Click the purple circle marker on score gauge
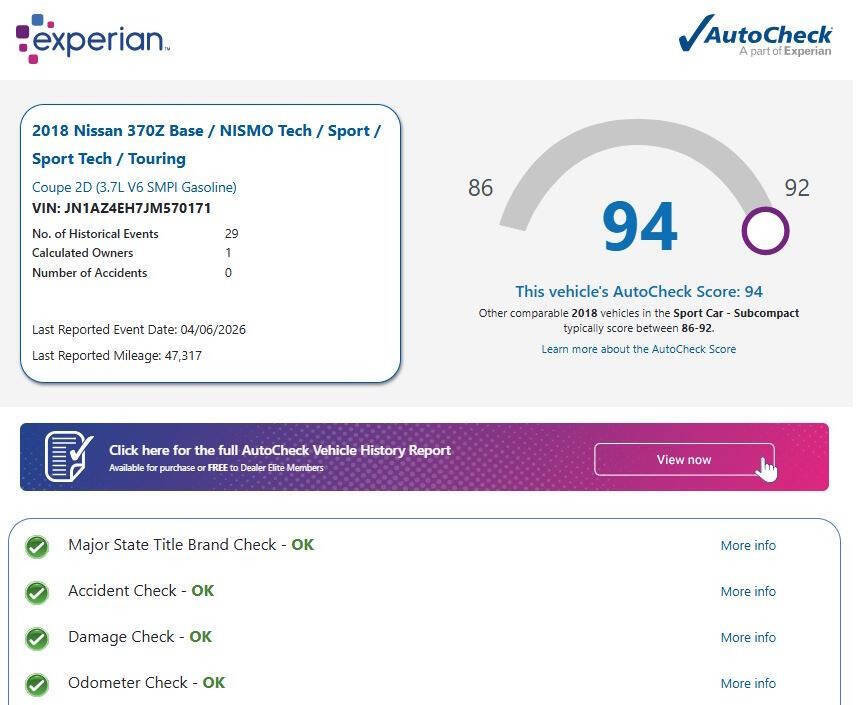 tap(765, 231)
